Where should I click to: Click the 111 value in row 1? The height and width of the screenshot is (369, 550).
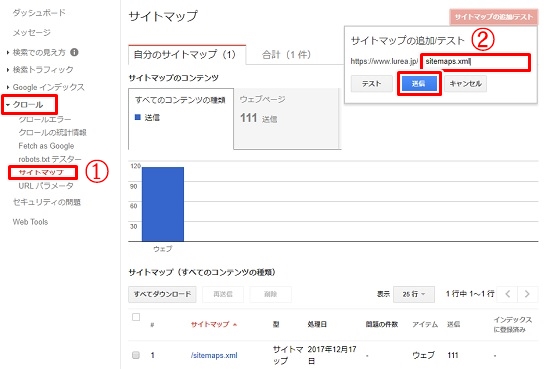(453, 355)
